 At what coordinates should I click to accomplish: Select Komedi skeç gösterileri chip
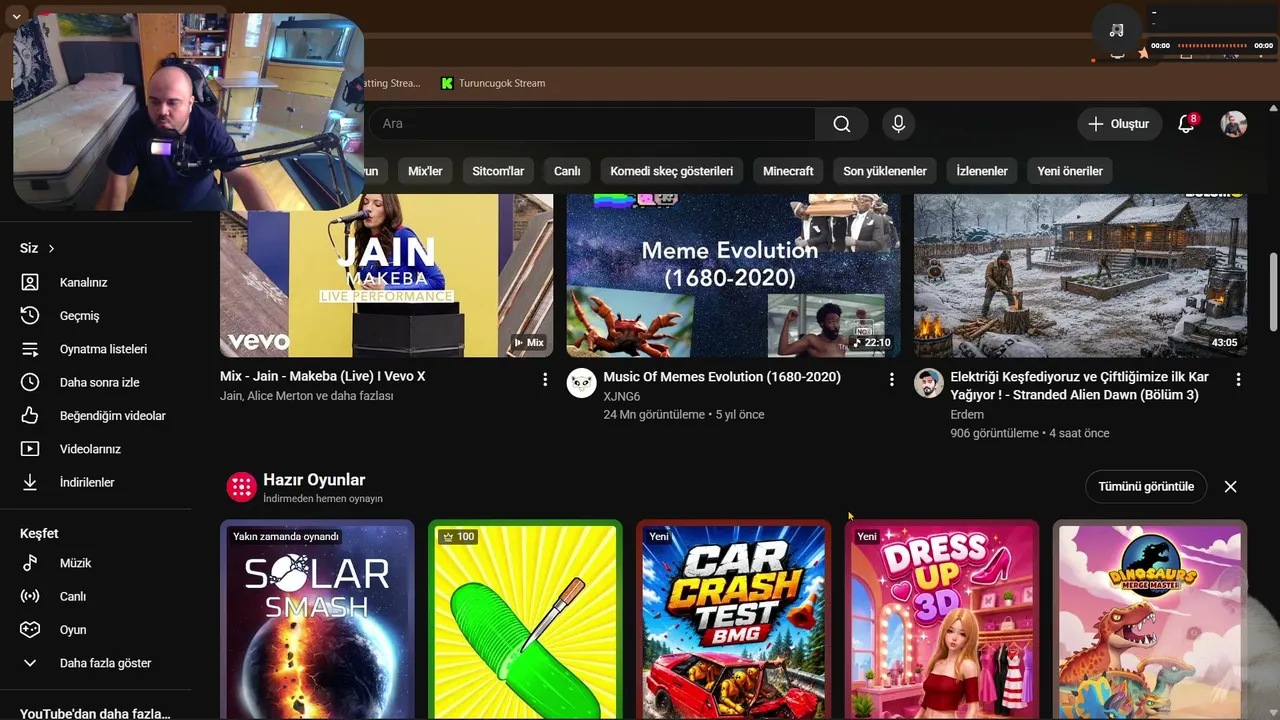click(672, 171)
